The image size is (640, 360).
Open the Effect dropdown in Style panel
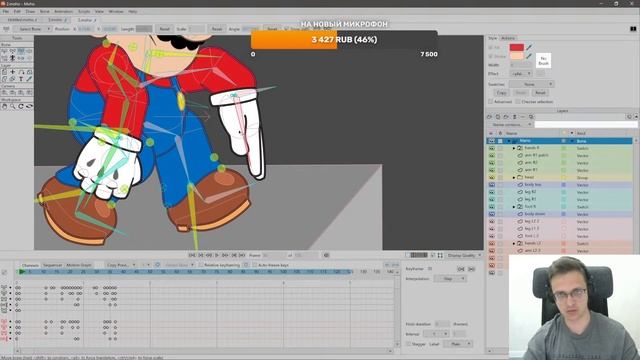pyautogui.click(x=521, y=74)
